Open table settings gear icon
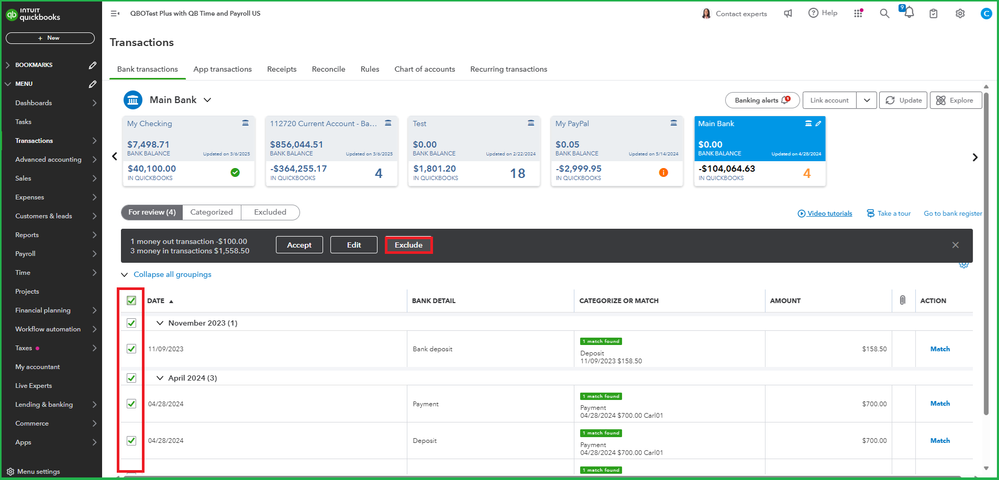 coord(964,265)
